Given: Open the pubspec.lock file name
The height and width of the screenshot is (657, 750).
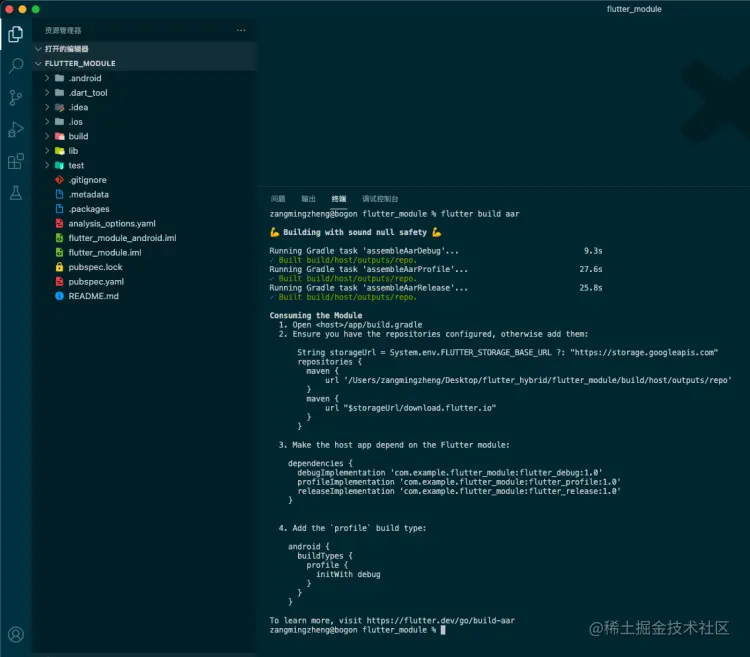Looking at the screenshot, I should pyautogui.click(x=95, y=267).
